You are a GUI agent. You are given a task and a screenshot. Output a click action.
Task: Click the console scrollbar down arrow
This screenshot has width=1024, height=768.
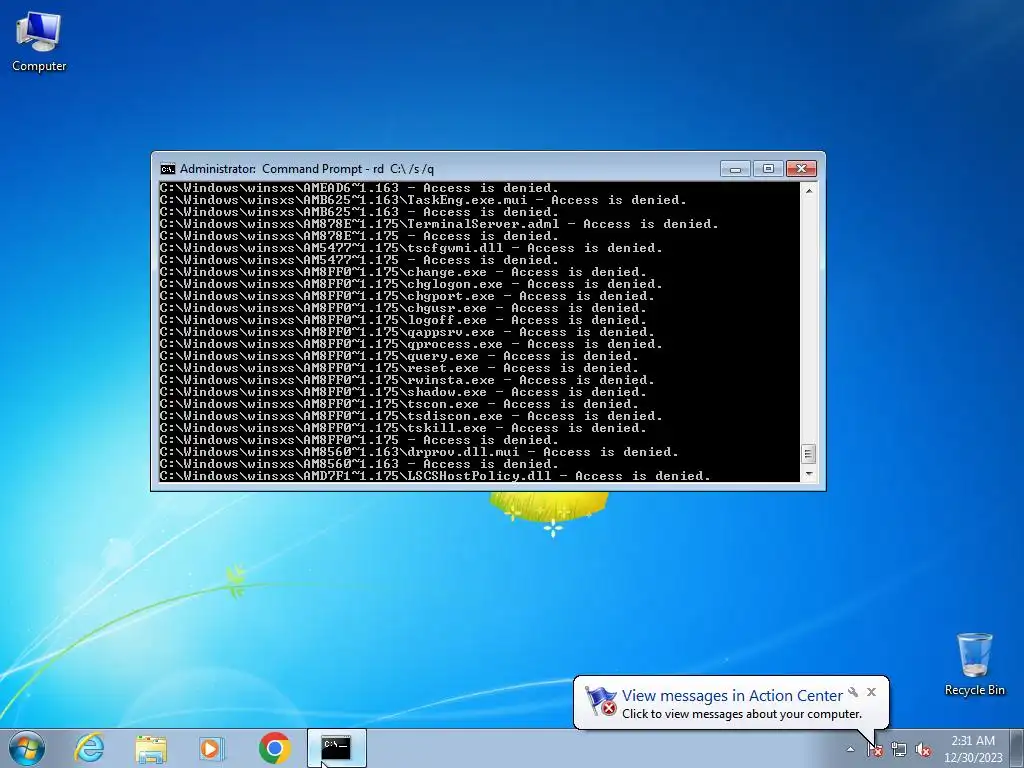point(808,474)
